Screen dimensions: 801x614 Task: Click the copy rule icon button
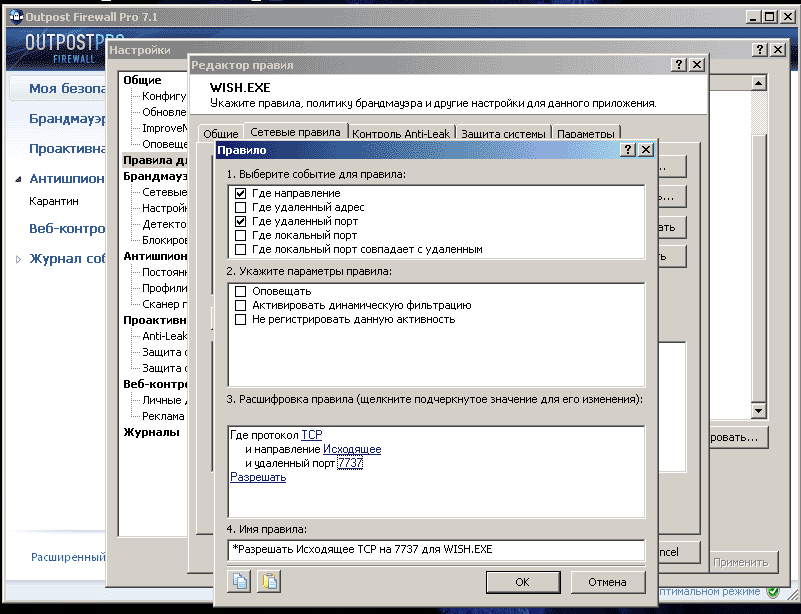point(239,581)
